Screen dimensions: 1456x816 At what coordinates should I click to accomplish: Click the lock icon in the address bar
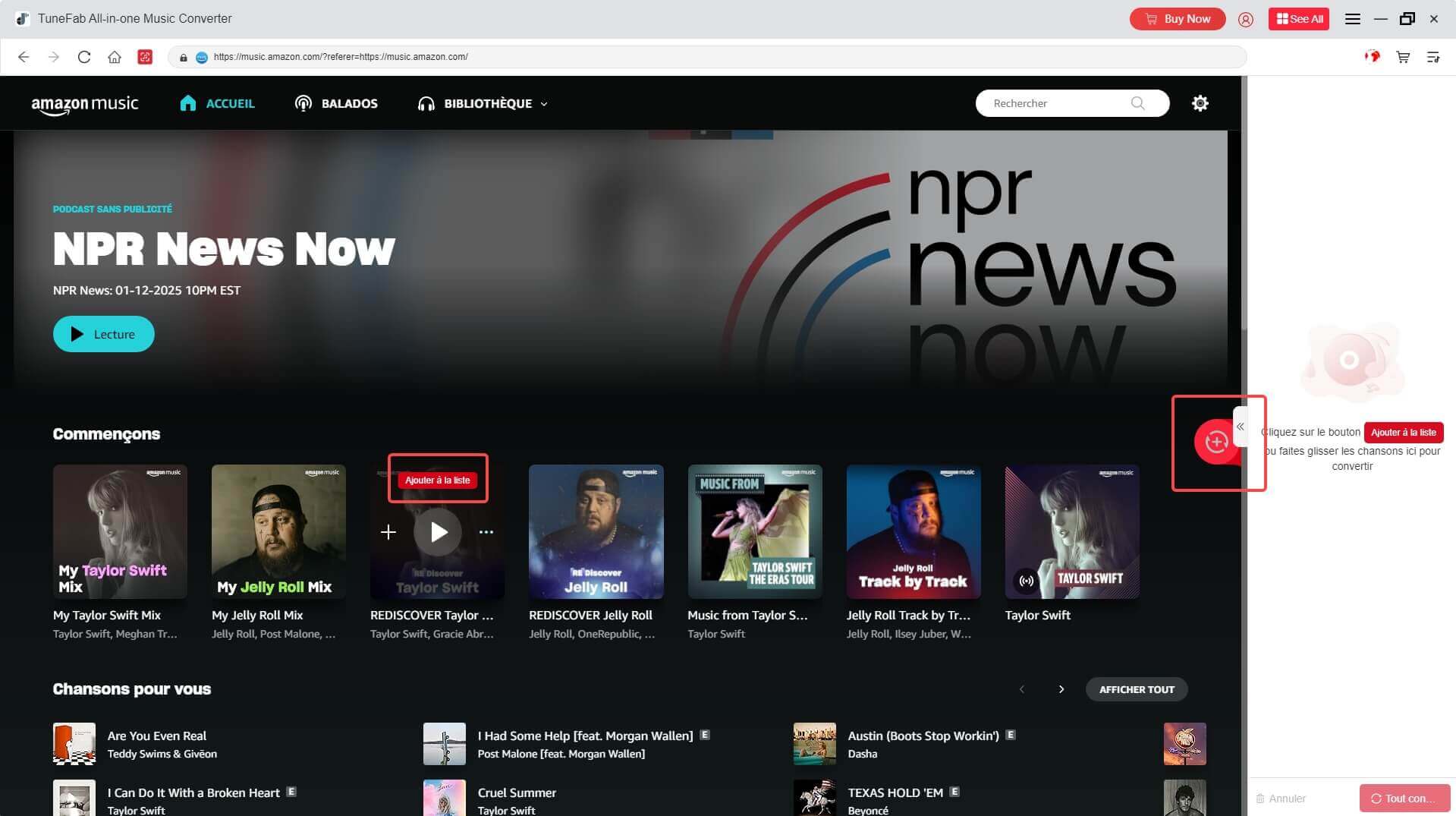(183, 57)
